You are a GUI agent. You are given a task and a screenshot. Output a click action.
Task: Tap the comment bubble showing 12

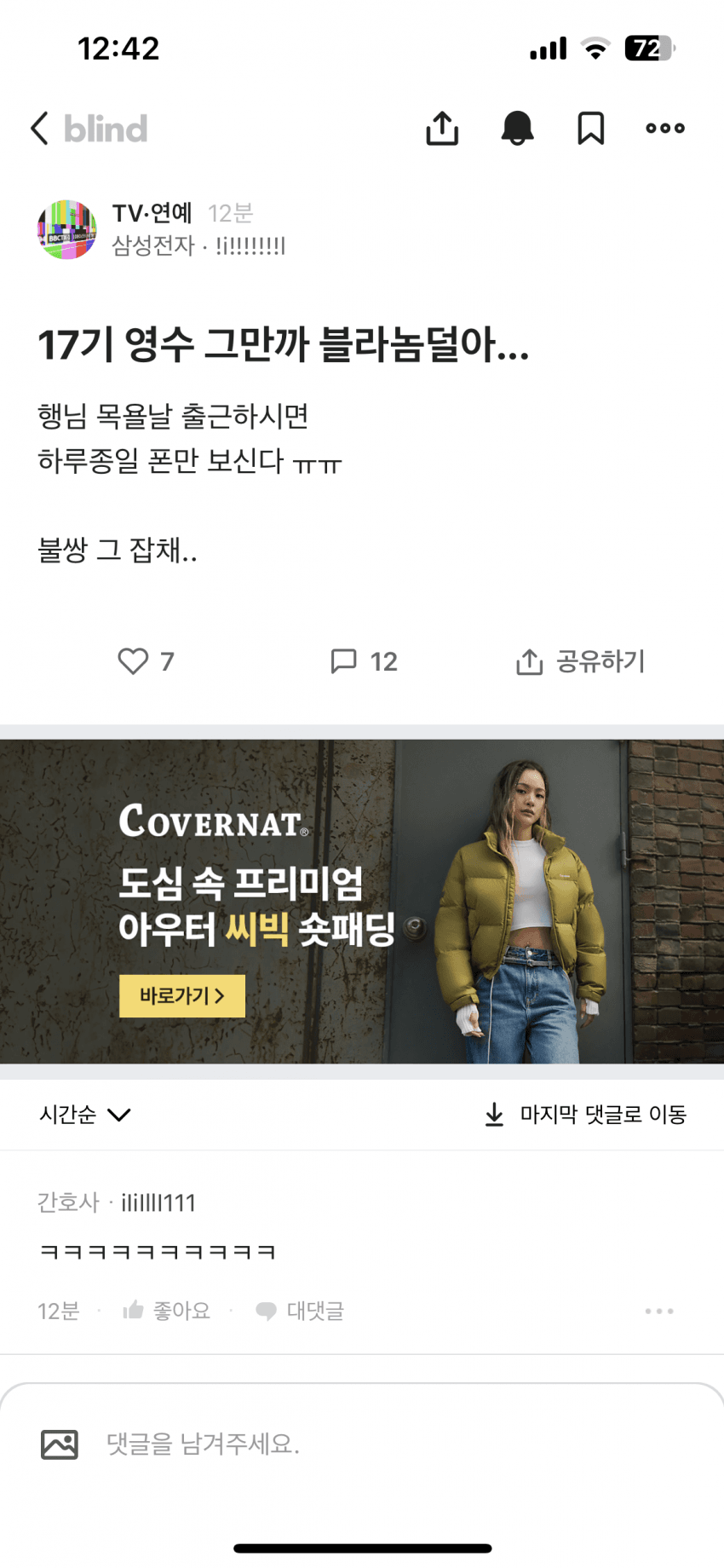point(364,661)
